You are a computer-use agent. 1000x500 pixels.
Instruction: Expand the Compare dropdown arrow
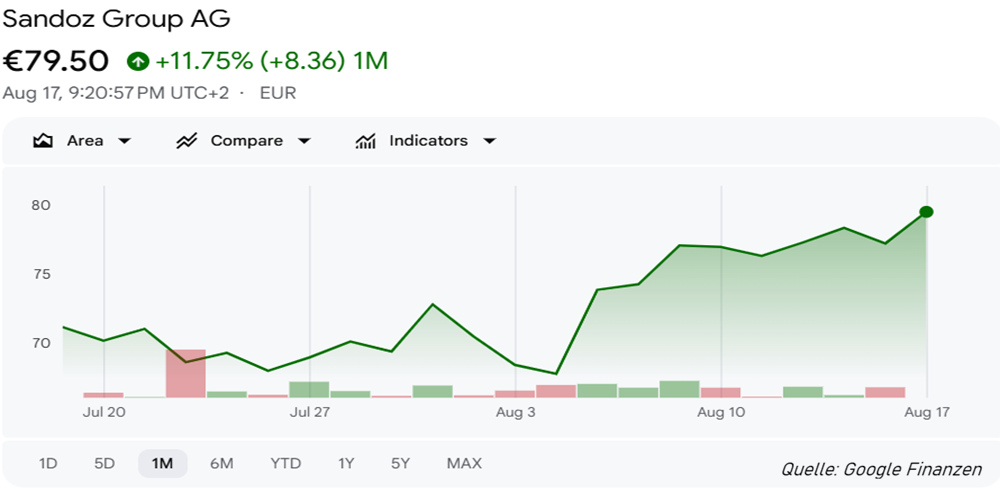(x=304, y=141)
